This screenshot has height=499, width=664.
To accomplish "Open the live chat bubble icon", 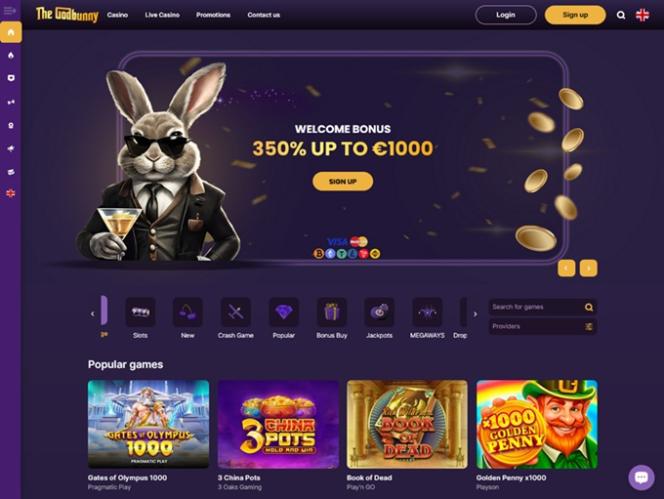I will tap(641, 477).
